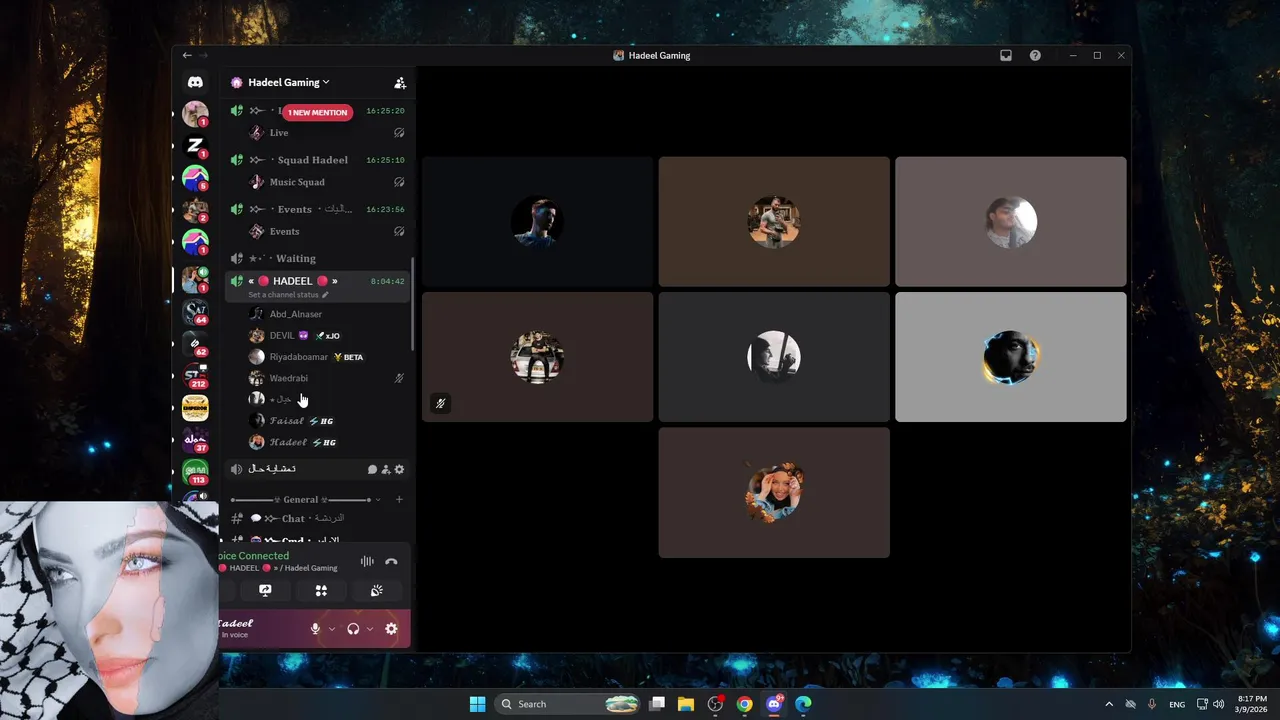Open File Explorer from taskbar
1280x720 pixels.
pos(686,704)
